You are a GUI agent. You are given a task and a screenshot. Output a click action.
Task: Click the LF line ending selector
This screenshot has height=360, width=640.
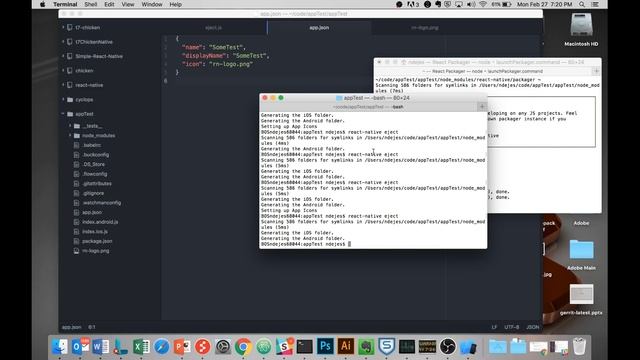(x=494, y=327)
